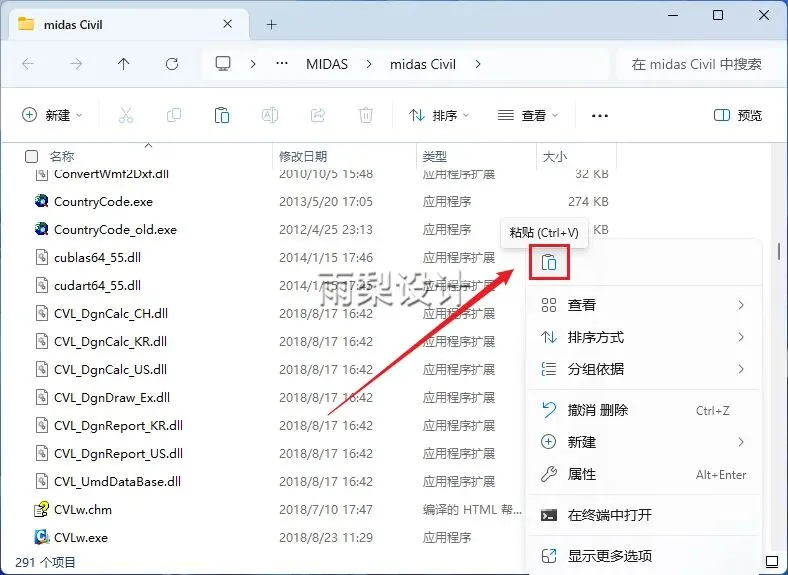
Task: Click the cudart64_55.dll file icon
Action: pos(41,285)
